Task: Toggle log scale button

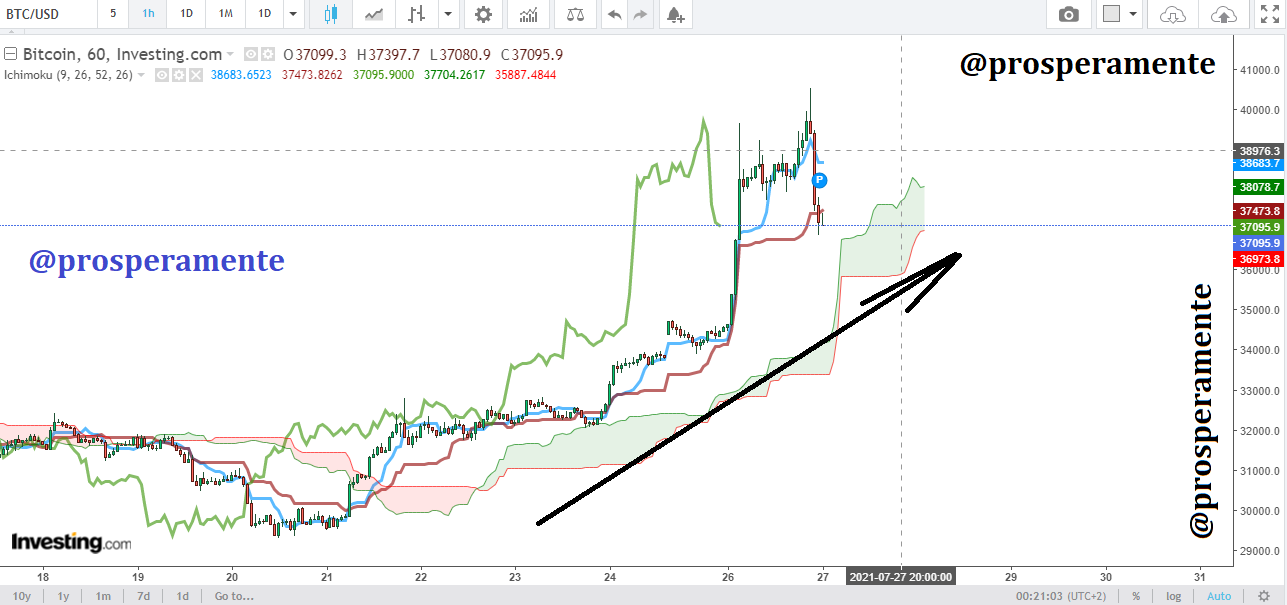Action: (1173, 595)
